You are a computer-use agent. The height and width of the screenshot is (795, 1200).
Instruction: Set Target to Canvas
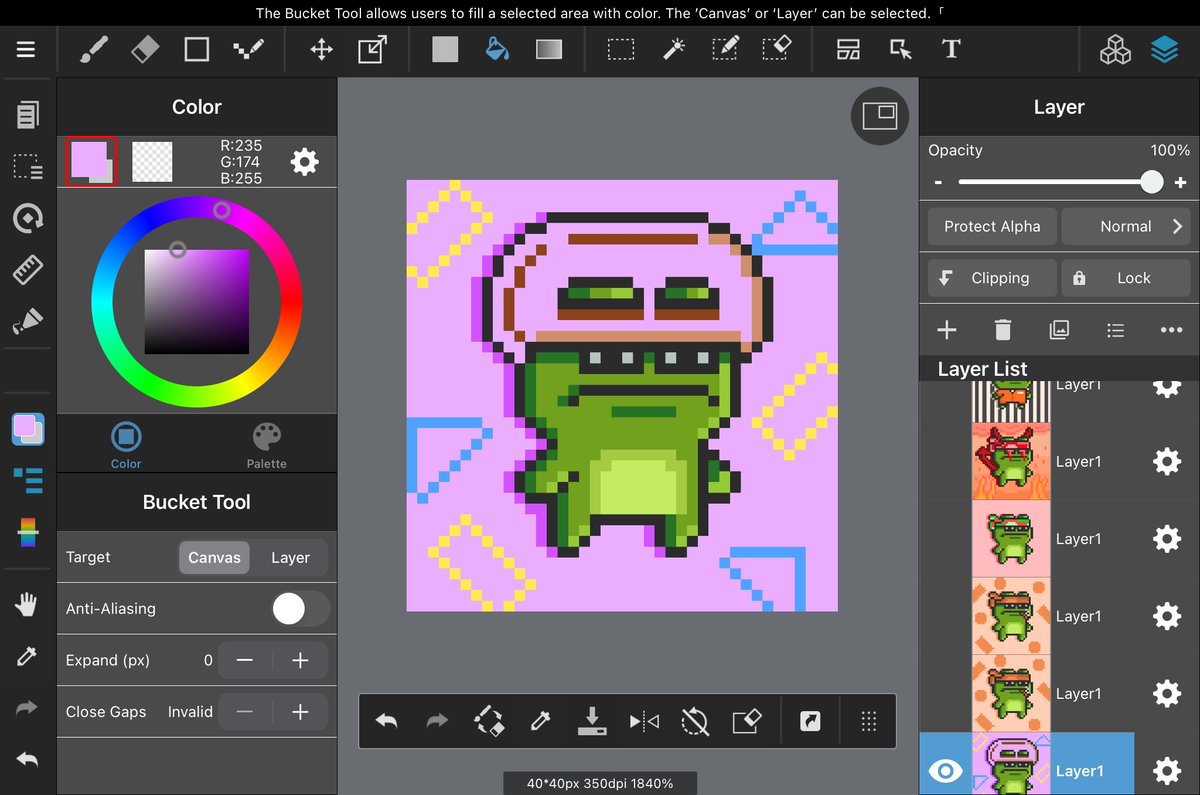tap(215, 557)
